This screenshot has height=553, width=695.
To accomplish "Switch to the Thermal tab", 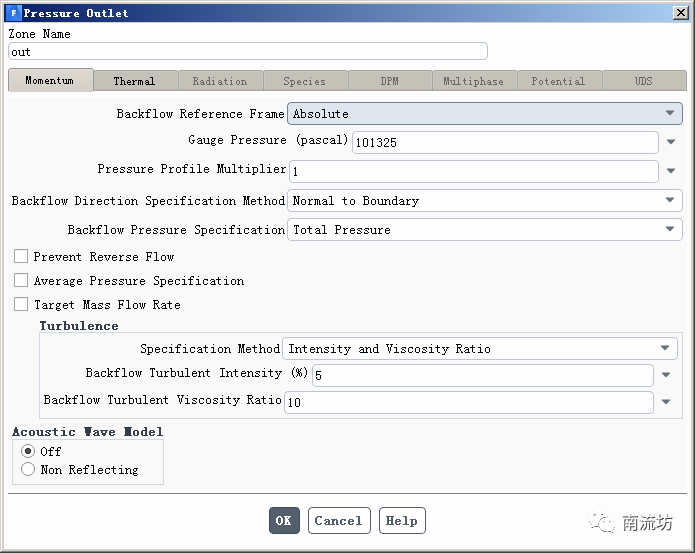I will pos(134,81).
